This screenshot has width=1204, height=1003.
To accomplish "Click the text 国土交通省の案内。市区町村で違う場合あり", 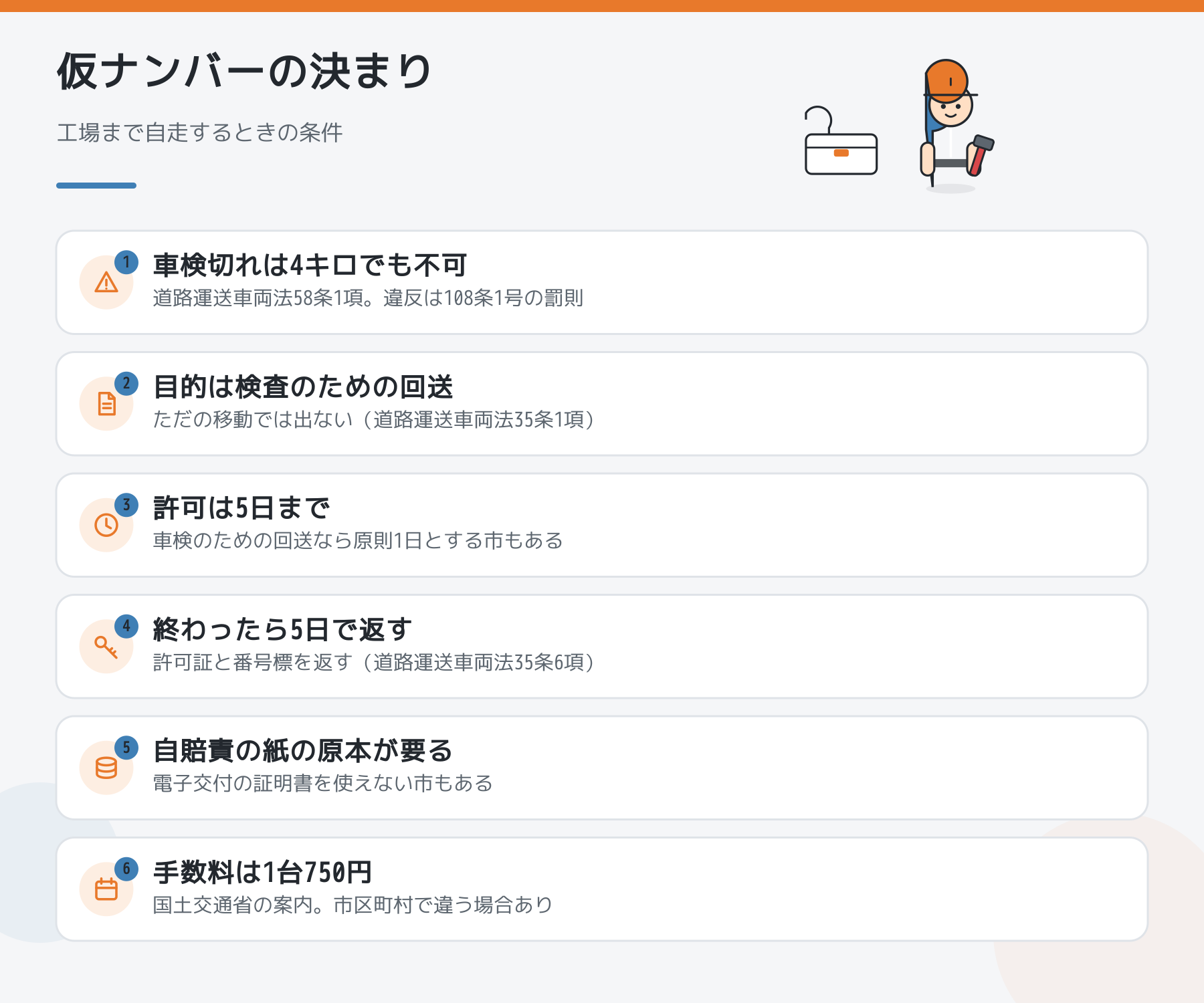I will point(353,905).
